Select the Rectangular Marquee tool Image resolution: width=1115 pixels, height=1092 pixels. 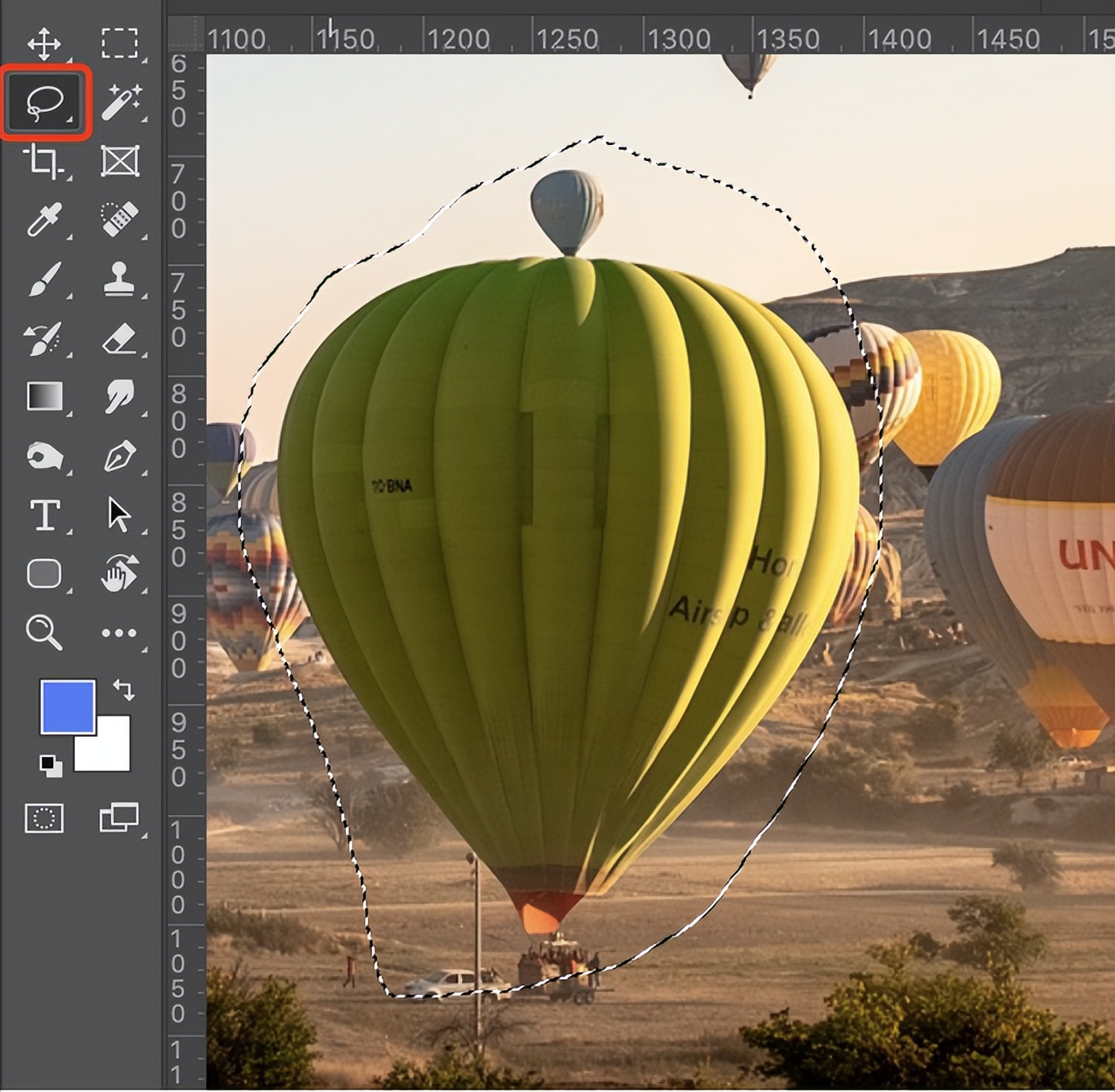point(119,45)
